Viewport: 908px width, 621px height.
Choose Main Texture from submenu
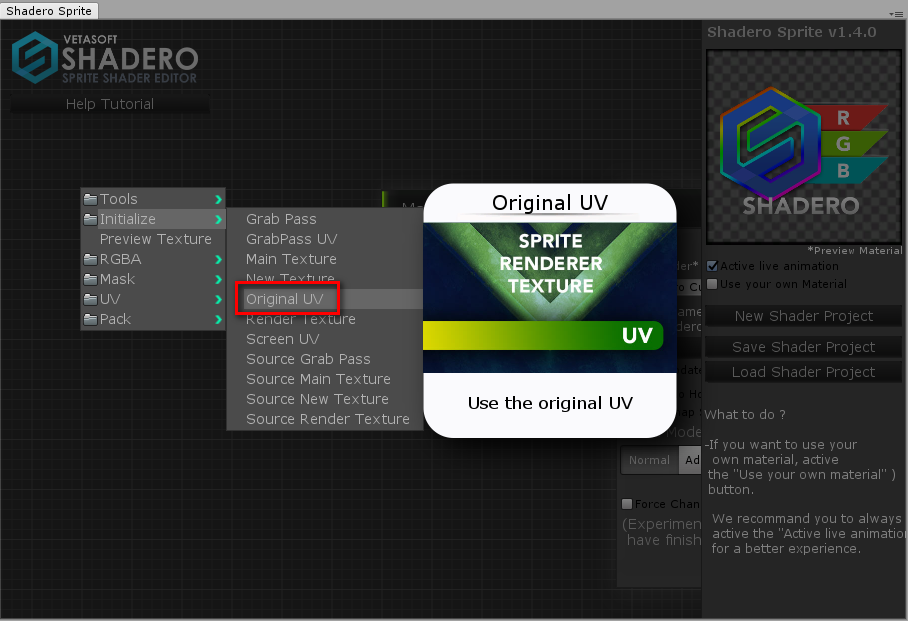tap(325, 259)
